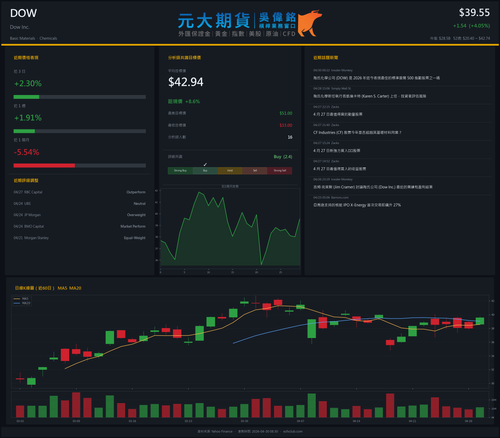Click the +2.30% three-day performance value

28,83
